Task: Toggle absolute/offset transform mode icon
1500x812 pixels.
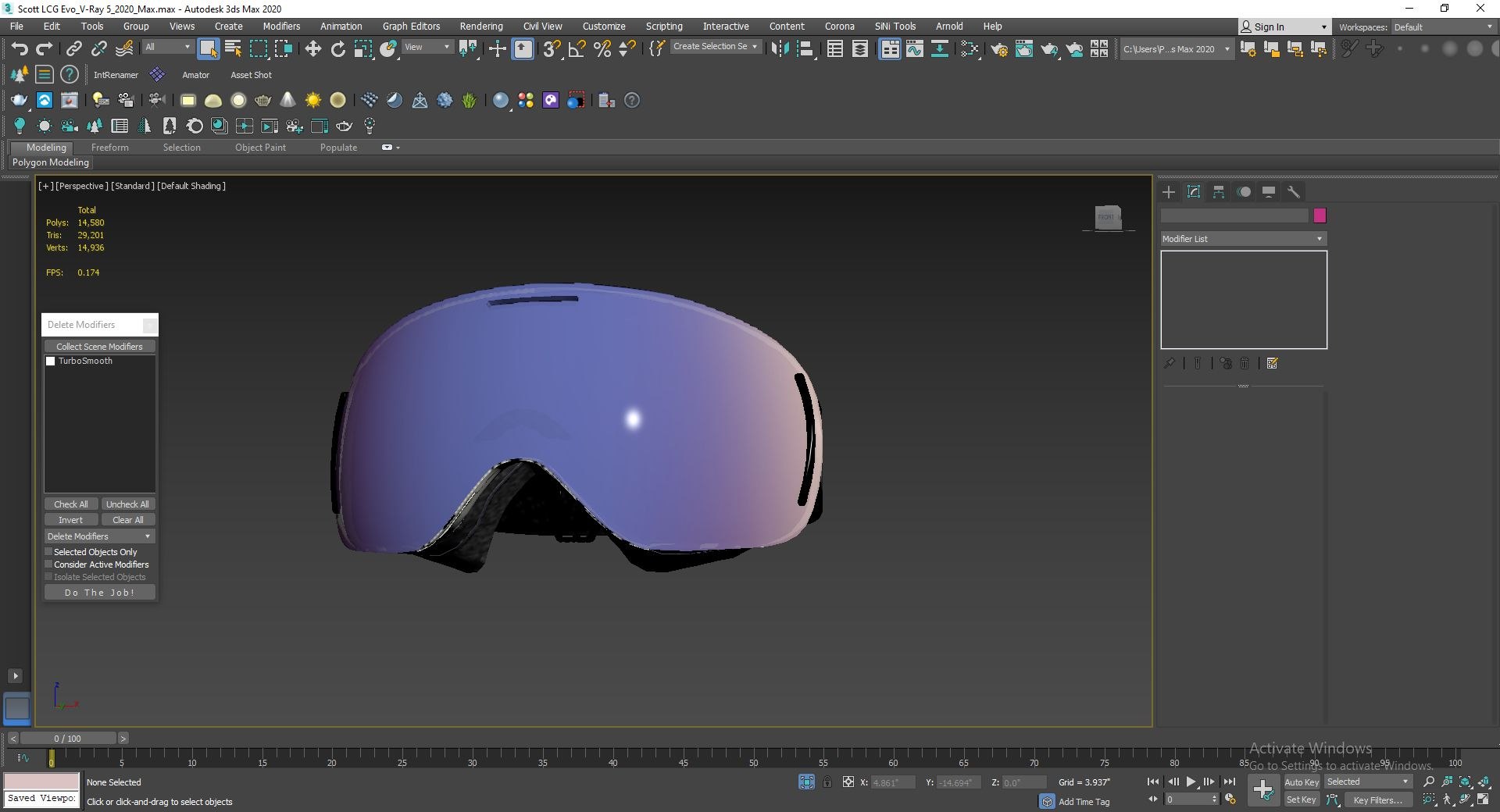Action: click(848, 782)
